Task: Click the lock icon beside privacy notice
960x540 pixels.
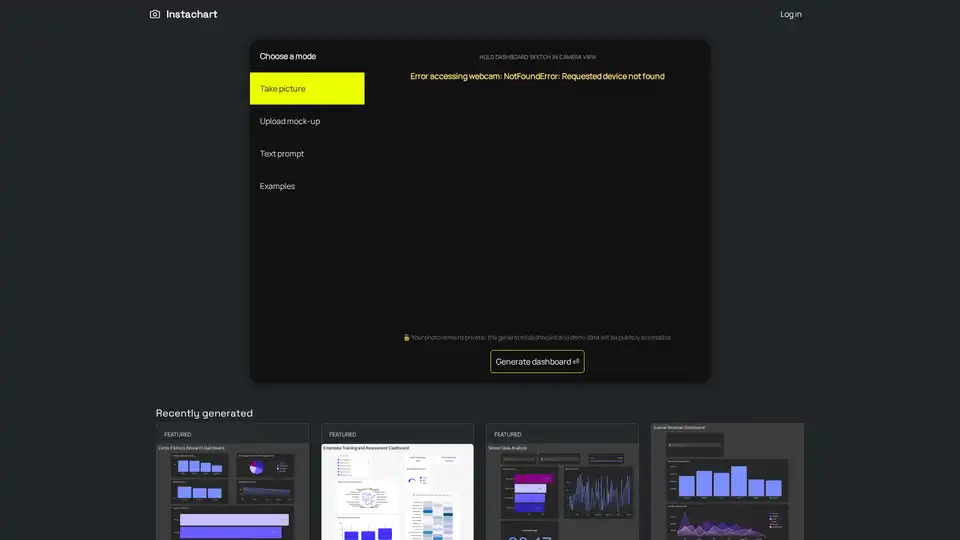Action: 406,338
